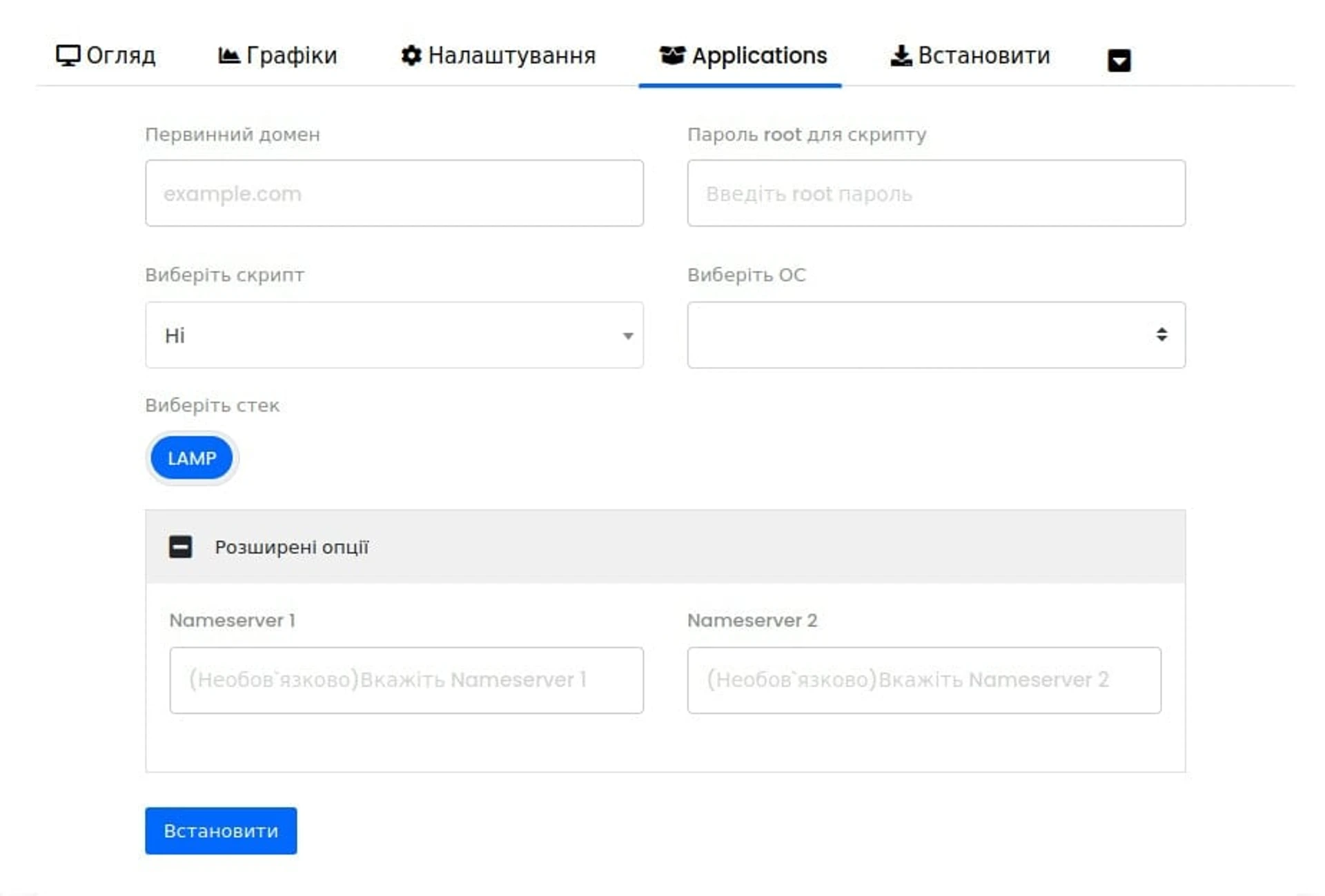Open the Налаштування tab
1325x896 pixels.
pyautogui.click(x=498, y=55)
